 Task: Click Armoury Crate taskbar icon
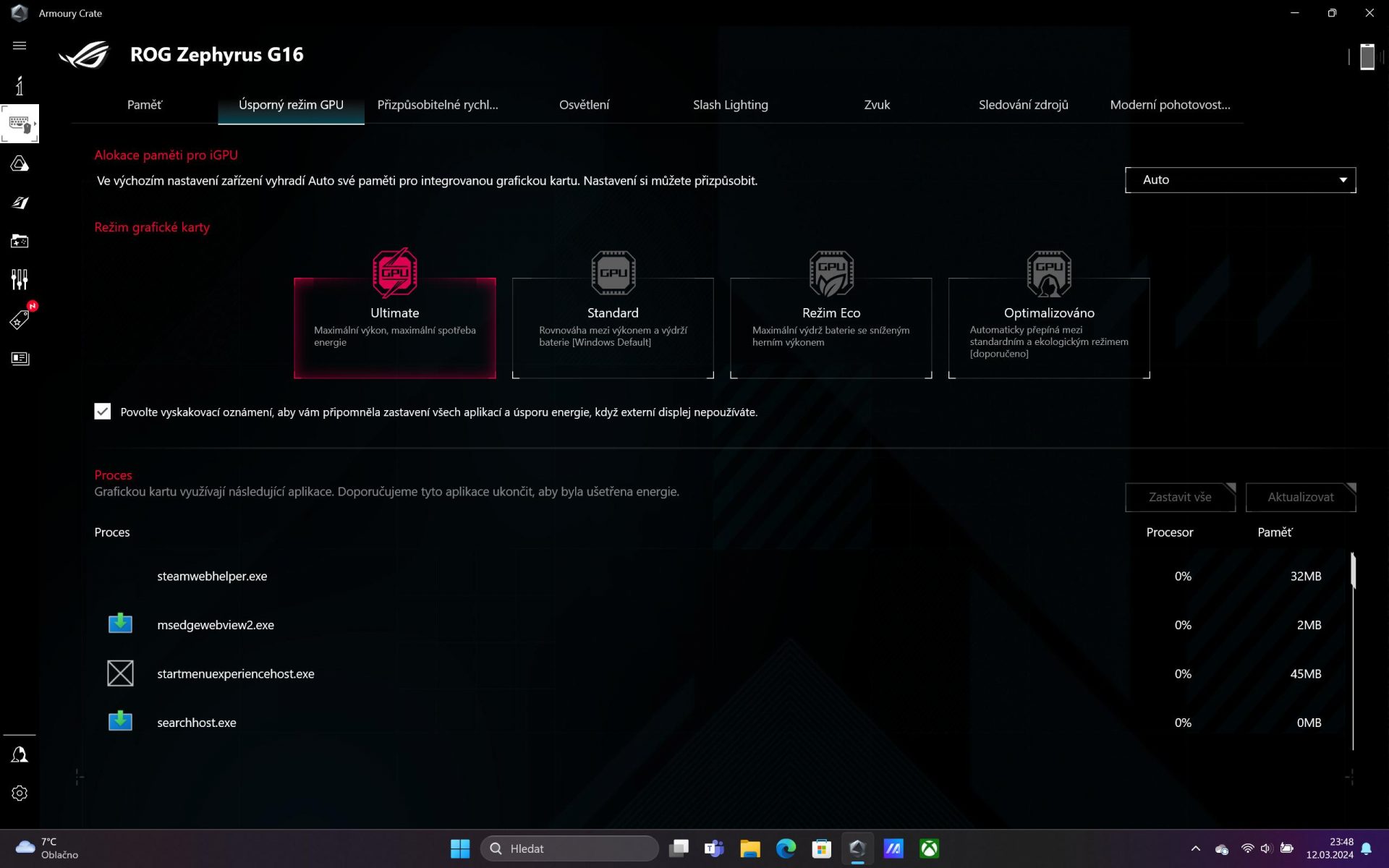click(x=857, y=848)
